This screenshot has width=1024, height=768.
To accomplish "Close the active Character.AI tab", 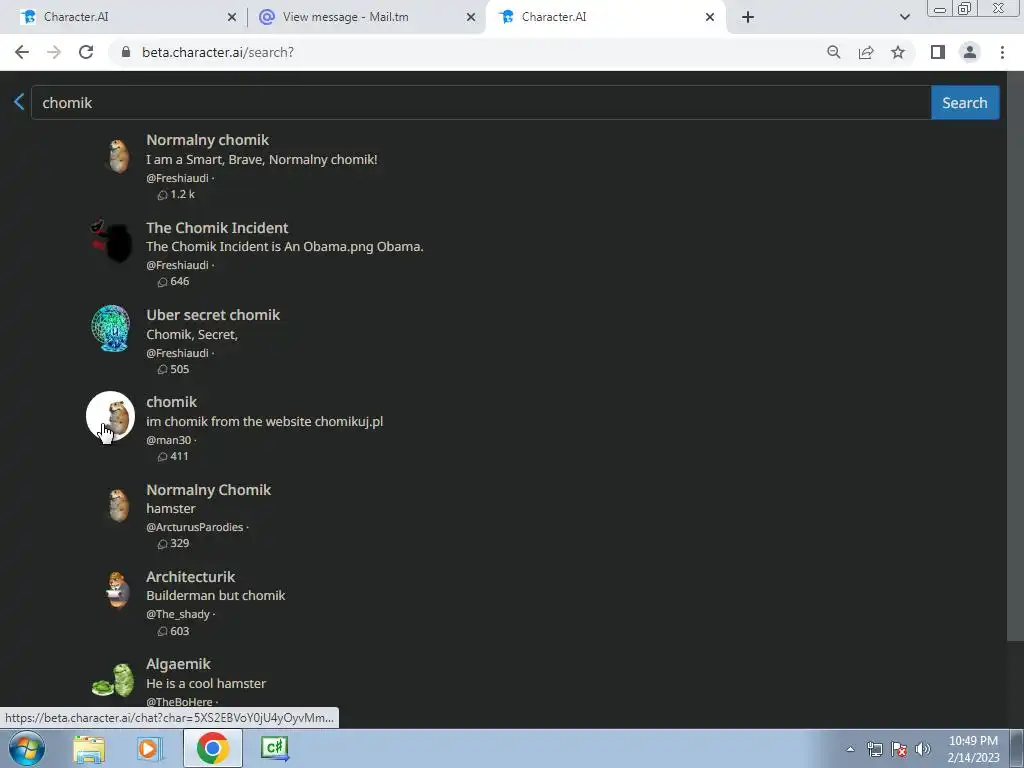I will coord(710,17).
